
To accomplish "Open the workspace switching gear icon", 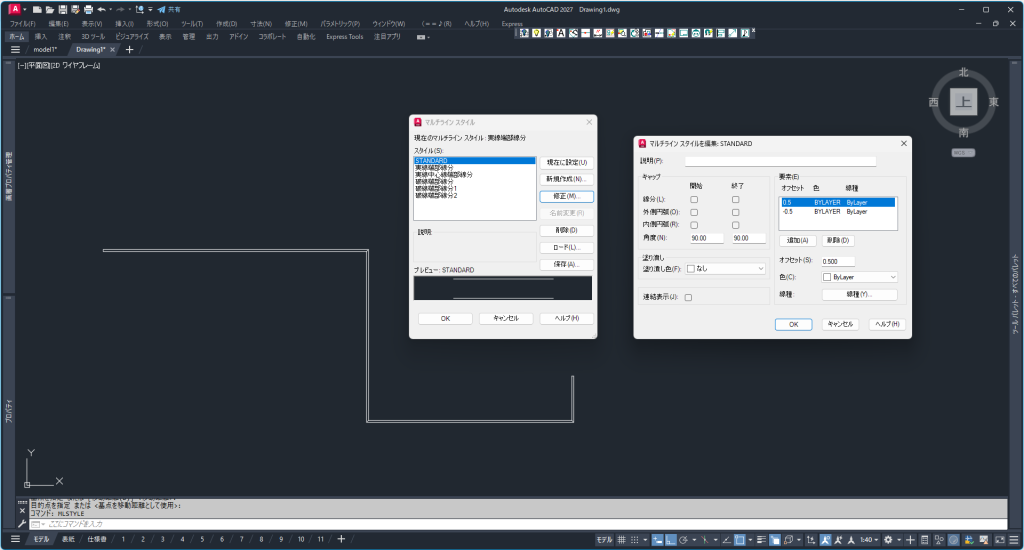I will pos(887,540).
